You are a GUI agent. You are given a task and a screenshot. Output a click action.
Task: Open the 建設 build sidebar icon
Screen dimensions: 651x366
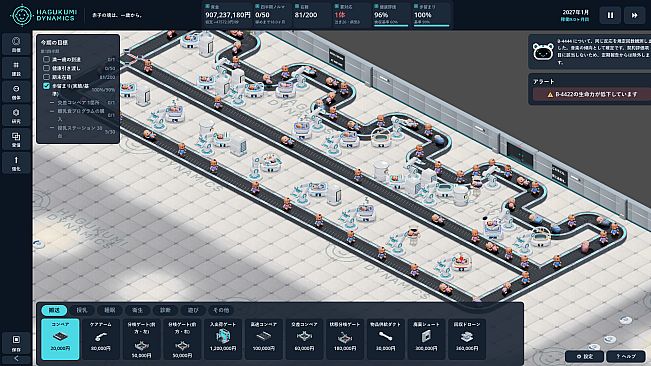click(16, 68)
